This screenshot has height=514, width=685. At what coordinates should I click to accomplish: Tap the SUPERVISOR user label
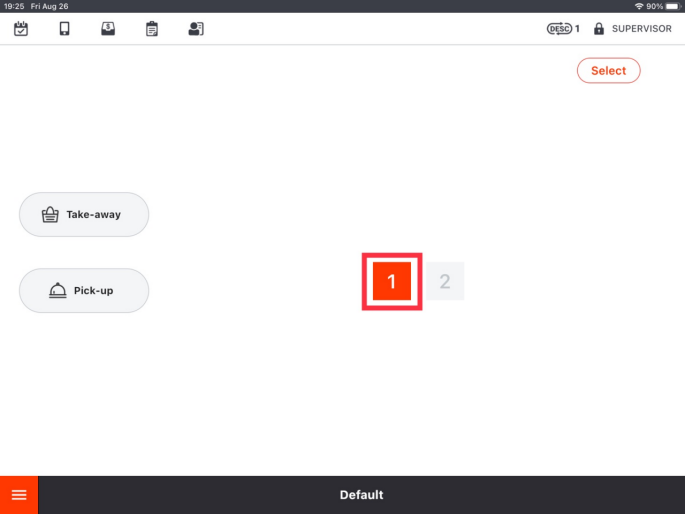tap(641, 29)
